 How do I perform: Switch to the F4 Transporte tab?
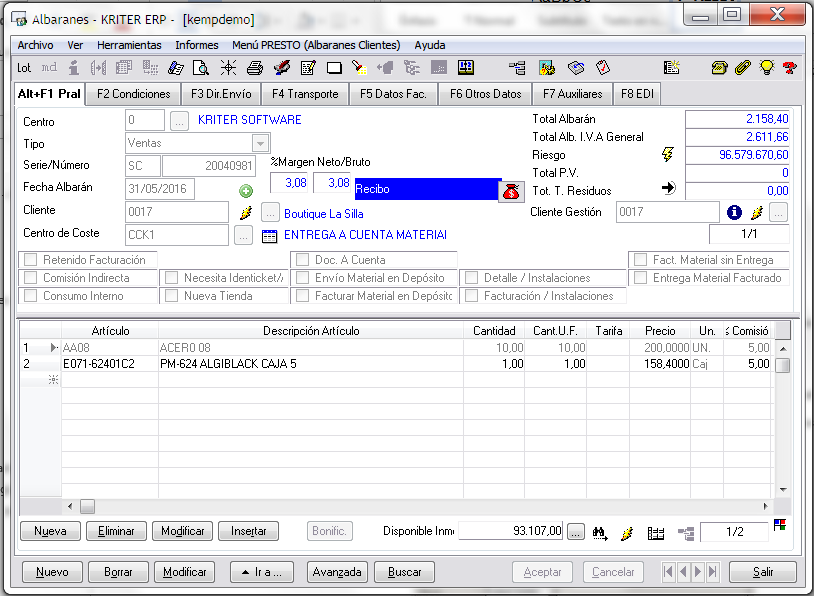305,94
